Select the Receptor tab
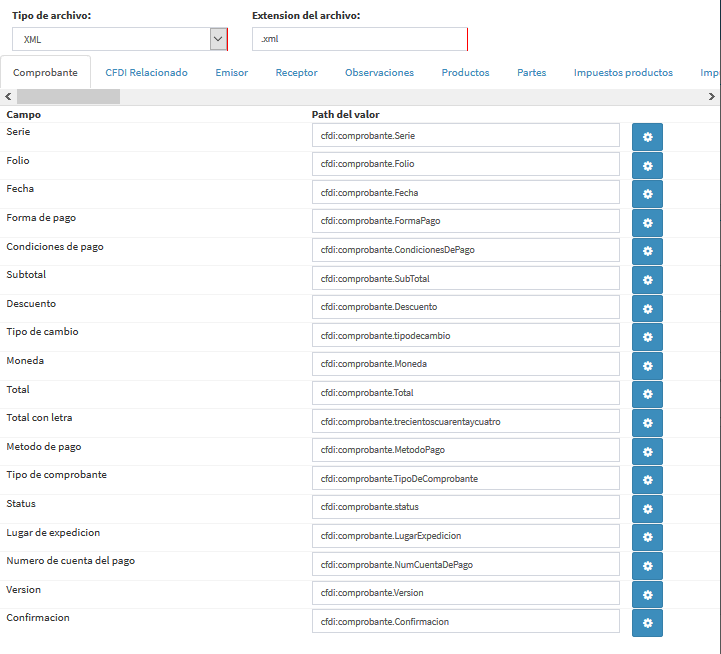Image resolution: width=721 pixels, height=654 pixels. point(296,73)
